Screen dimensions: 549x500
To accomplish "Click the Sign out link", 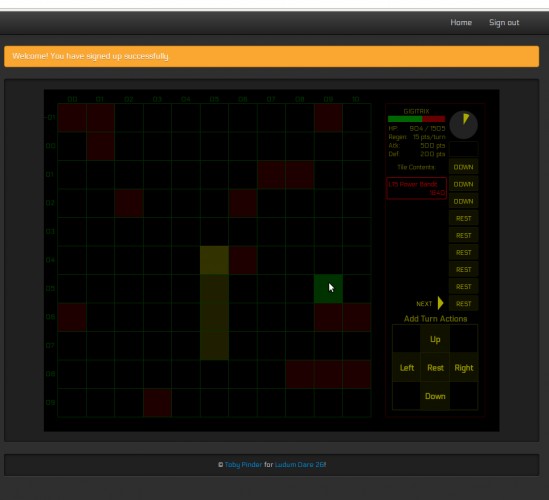I will pos(504,22).
